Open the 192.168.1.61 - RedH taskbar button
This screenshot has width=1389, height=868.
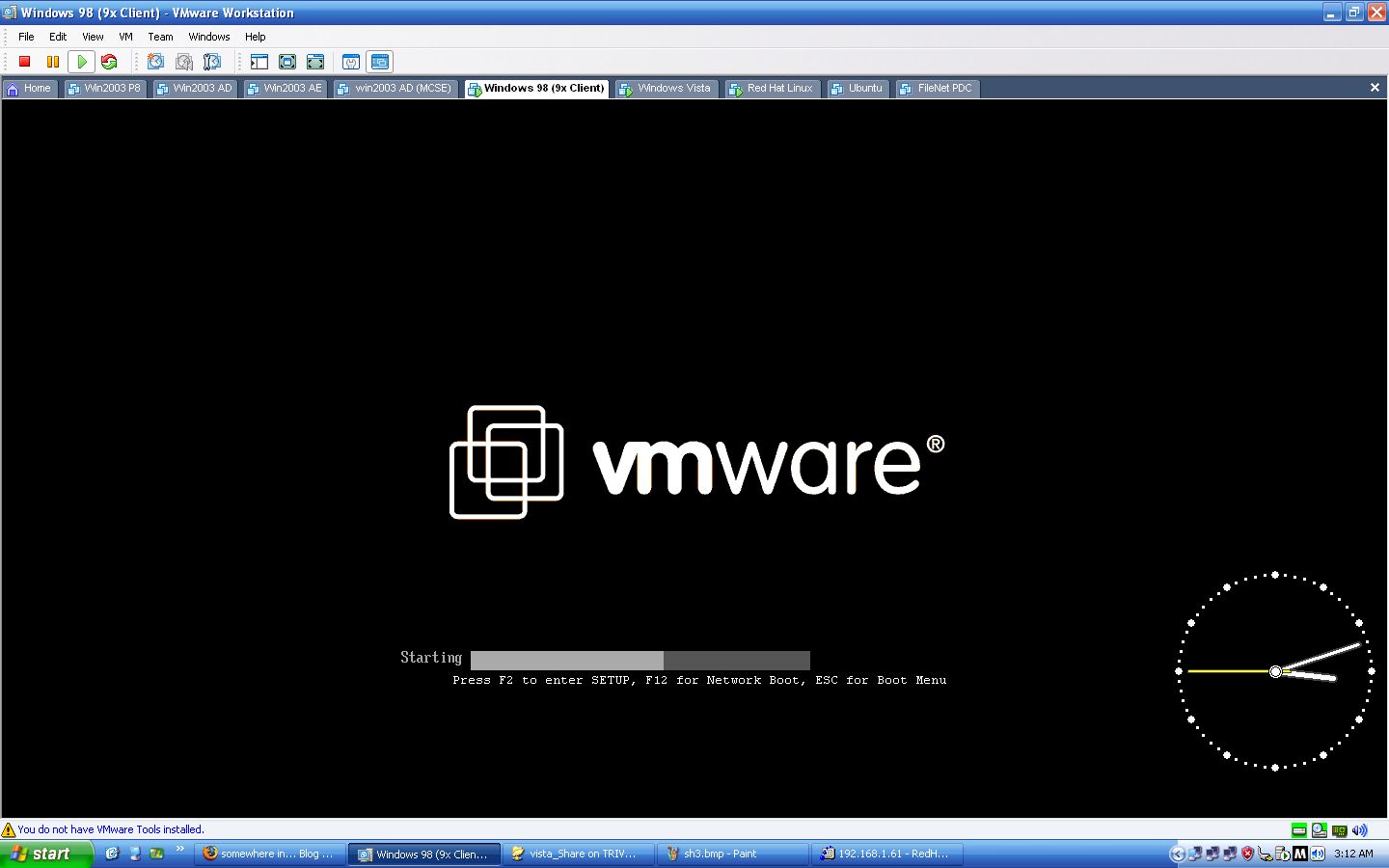tap(887, 854)
